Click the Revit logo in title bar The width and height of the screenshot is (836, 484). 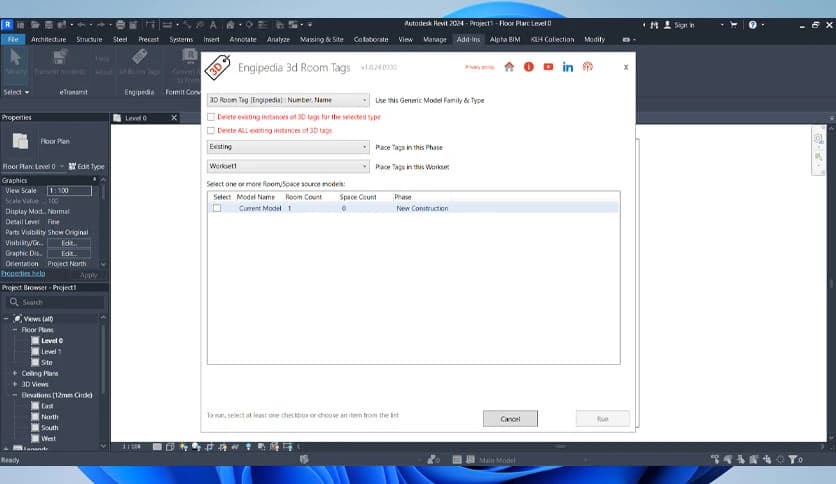pos(7,24)
